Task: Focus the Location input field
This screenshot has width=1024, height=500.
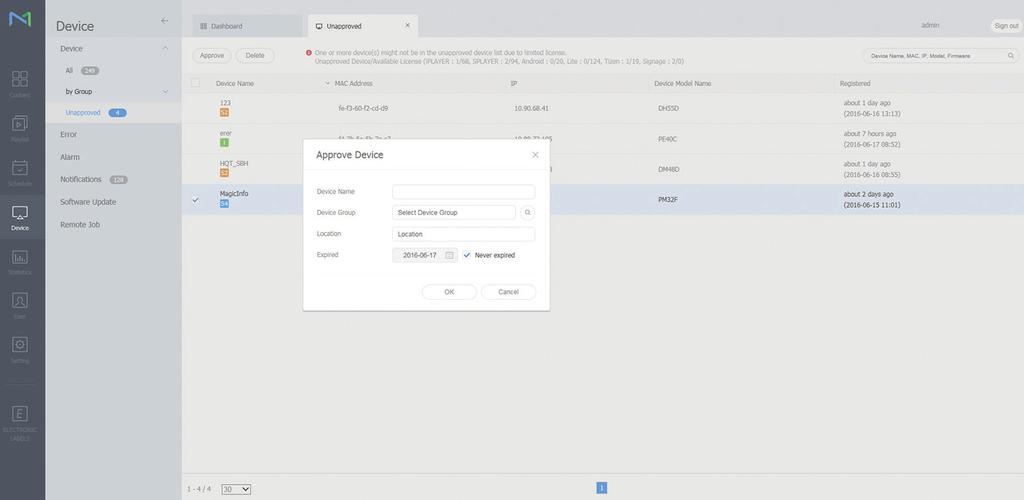Action: [x=464, y=234]
